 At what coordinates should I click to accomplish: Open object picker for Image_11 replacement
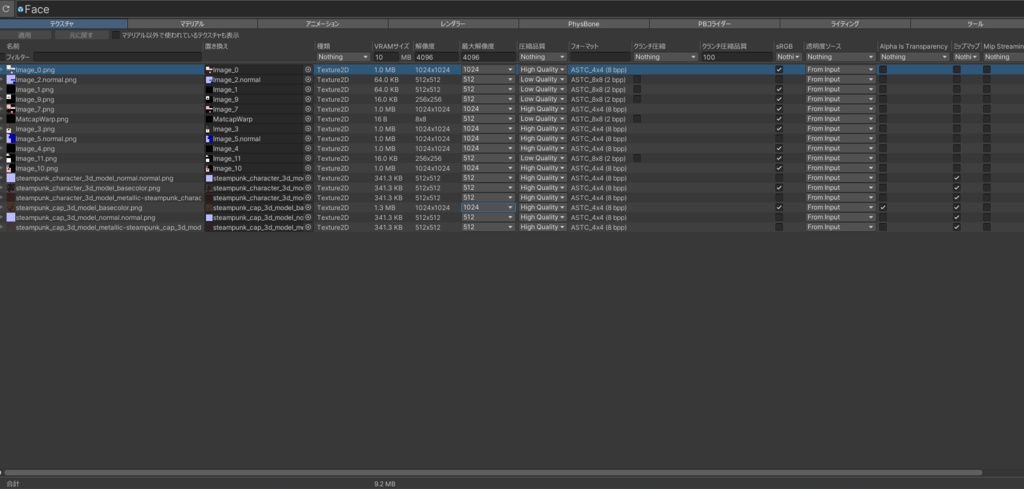pos(308,158)
